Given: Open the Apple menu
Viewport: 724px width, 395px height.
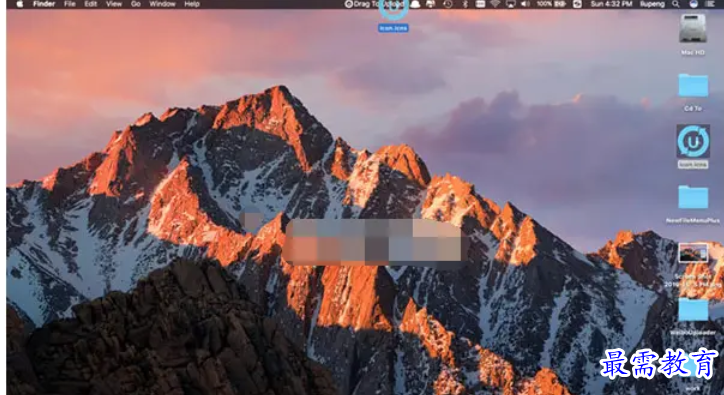Looking at the screenshot, I should [19, 4].
